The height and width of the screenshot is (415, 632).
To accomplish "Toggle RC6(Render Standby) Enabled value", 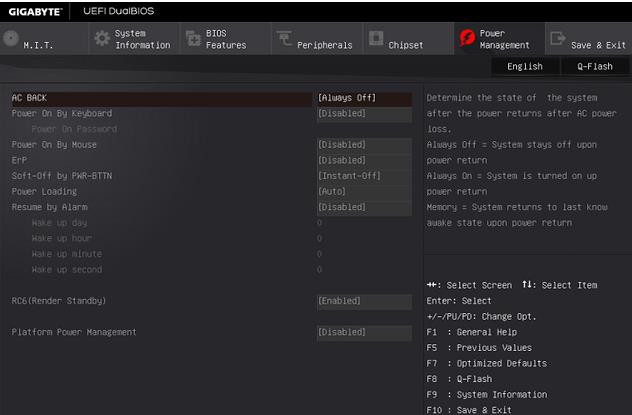I will point(364,301).
